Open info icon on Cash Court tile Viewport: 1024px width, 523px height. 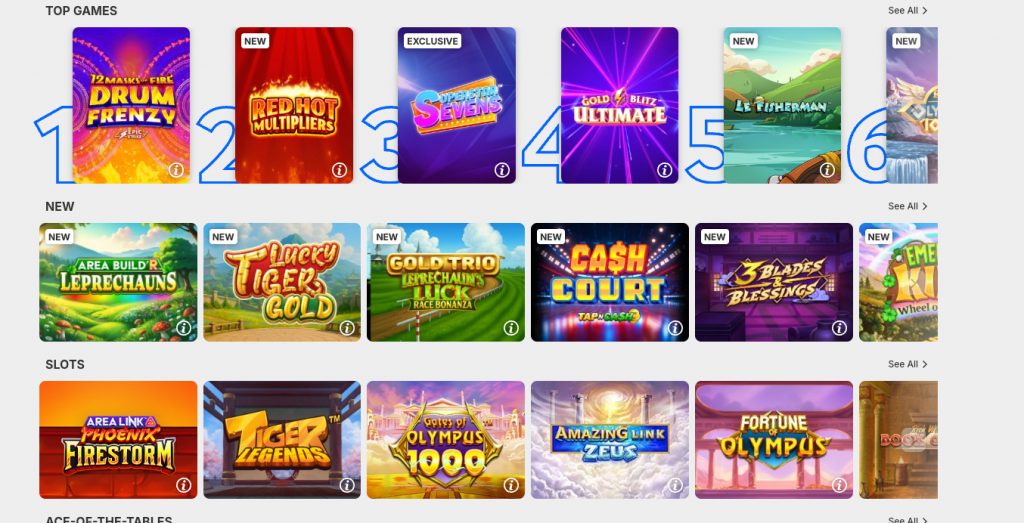(x=675, y=328)
